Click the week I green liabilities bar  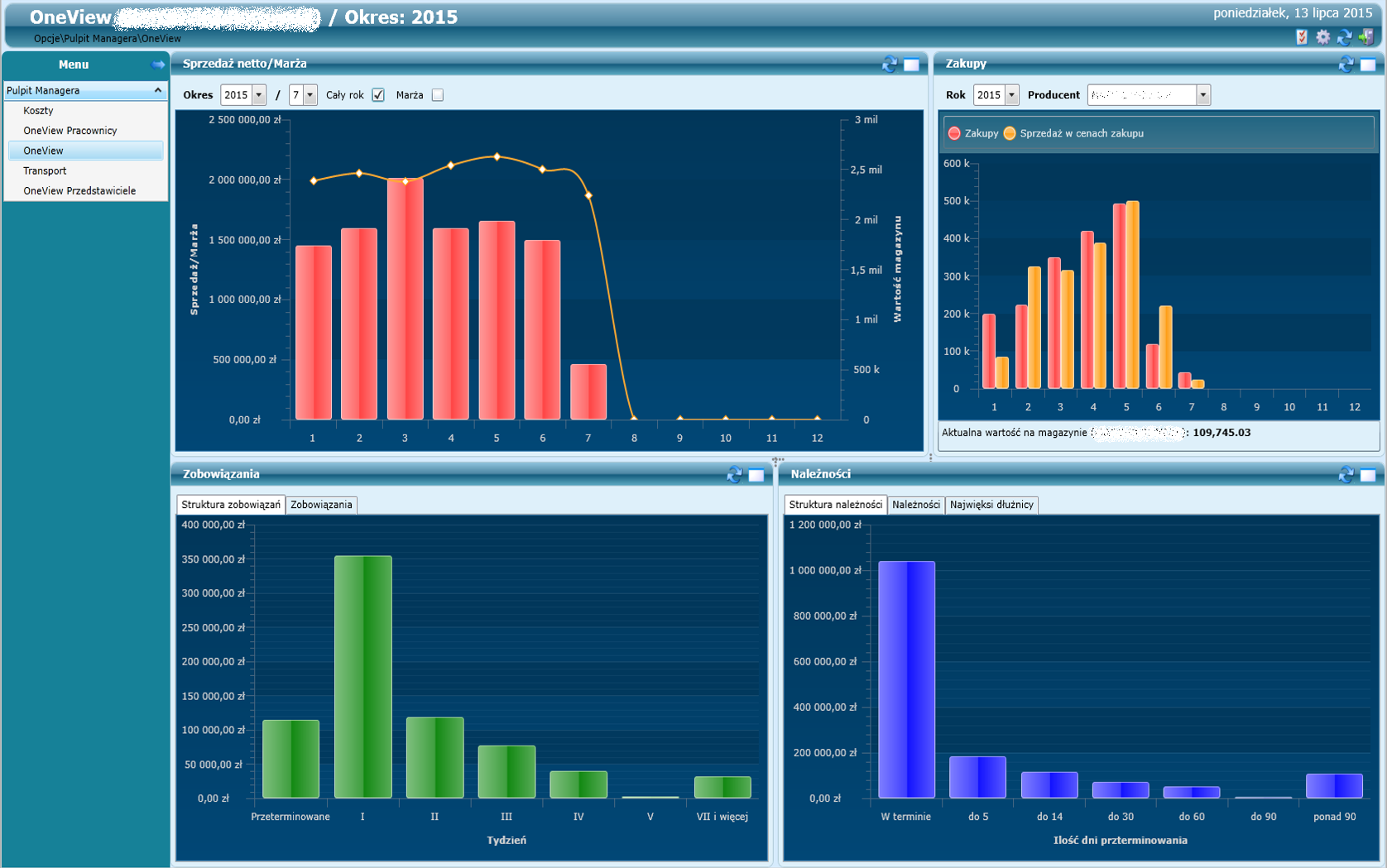363,677
